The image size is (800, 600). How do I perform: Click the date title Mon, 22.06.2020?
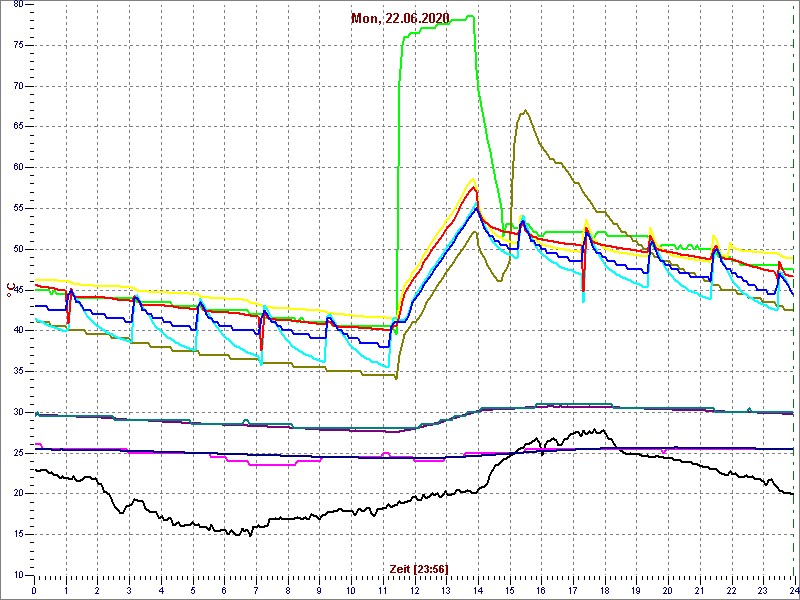point(400,19)
